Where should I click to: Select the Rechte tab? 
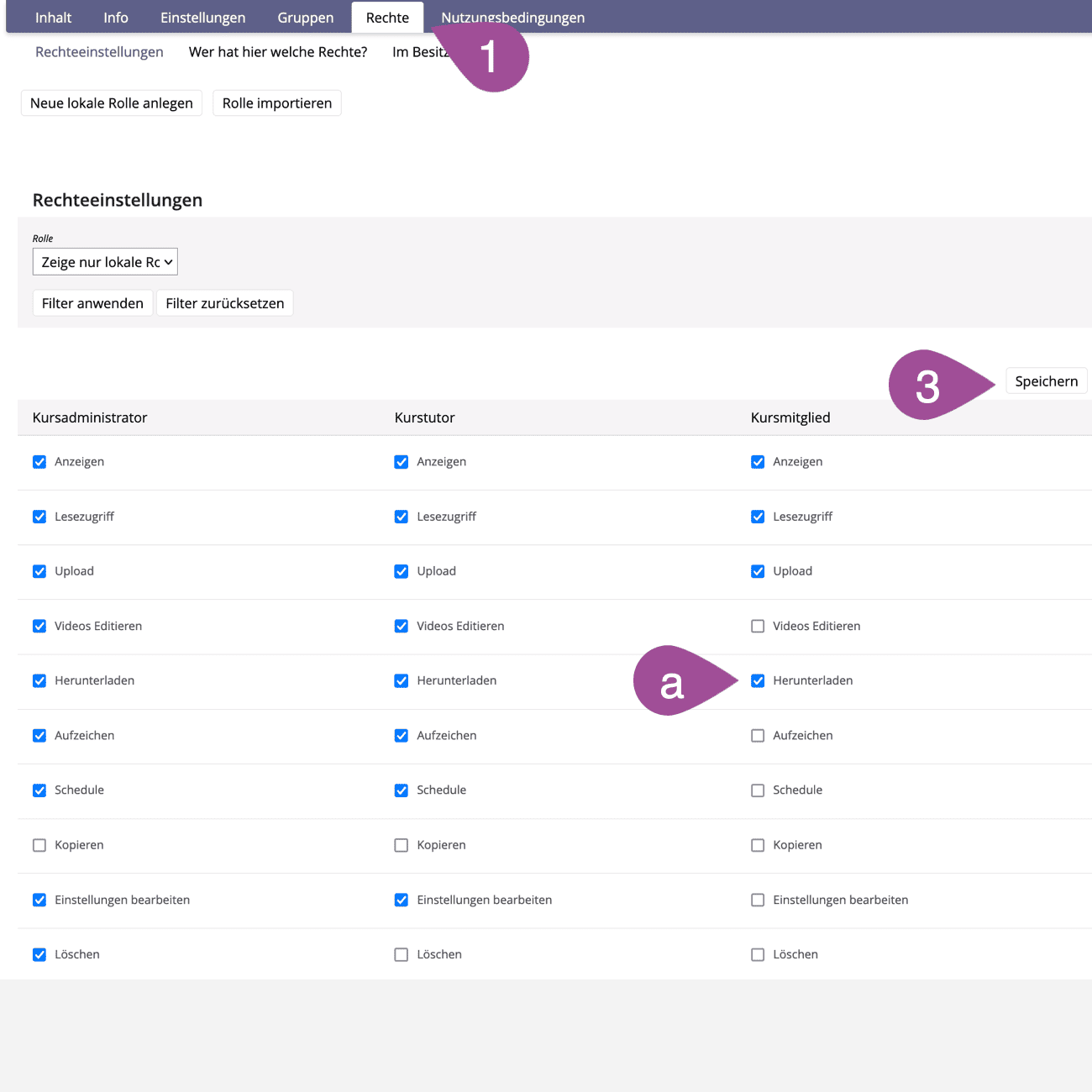387,18
